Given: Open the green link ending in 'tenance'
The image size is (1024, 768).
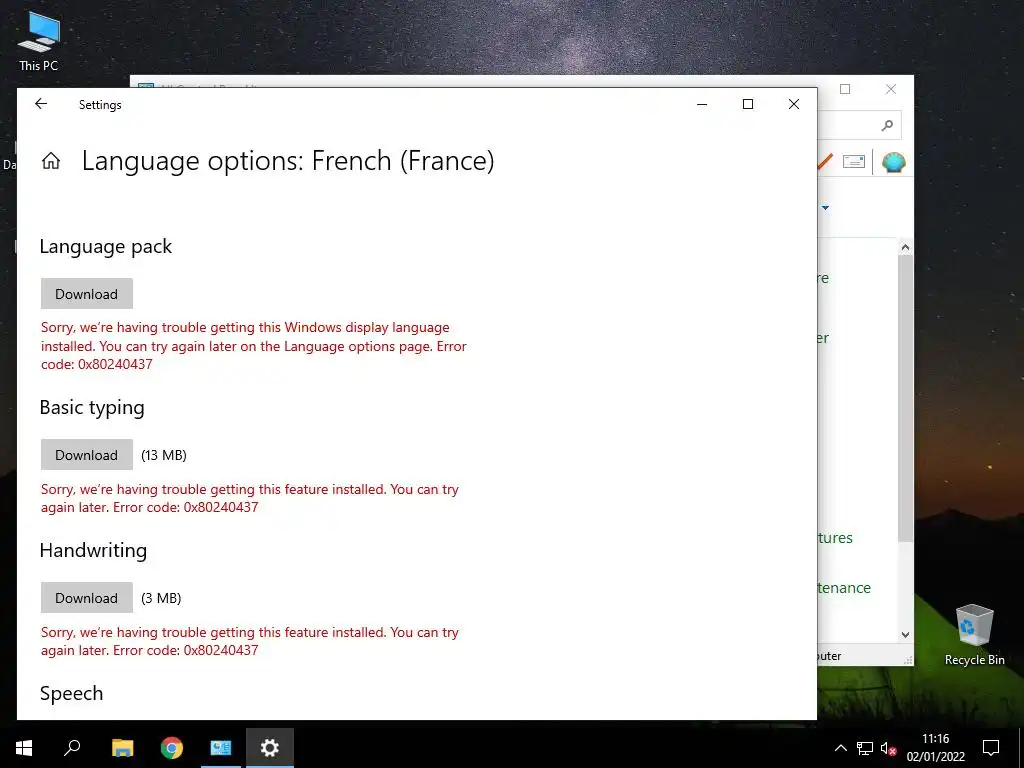Looking at the screenshot, I should point(844,588).
